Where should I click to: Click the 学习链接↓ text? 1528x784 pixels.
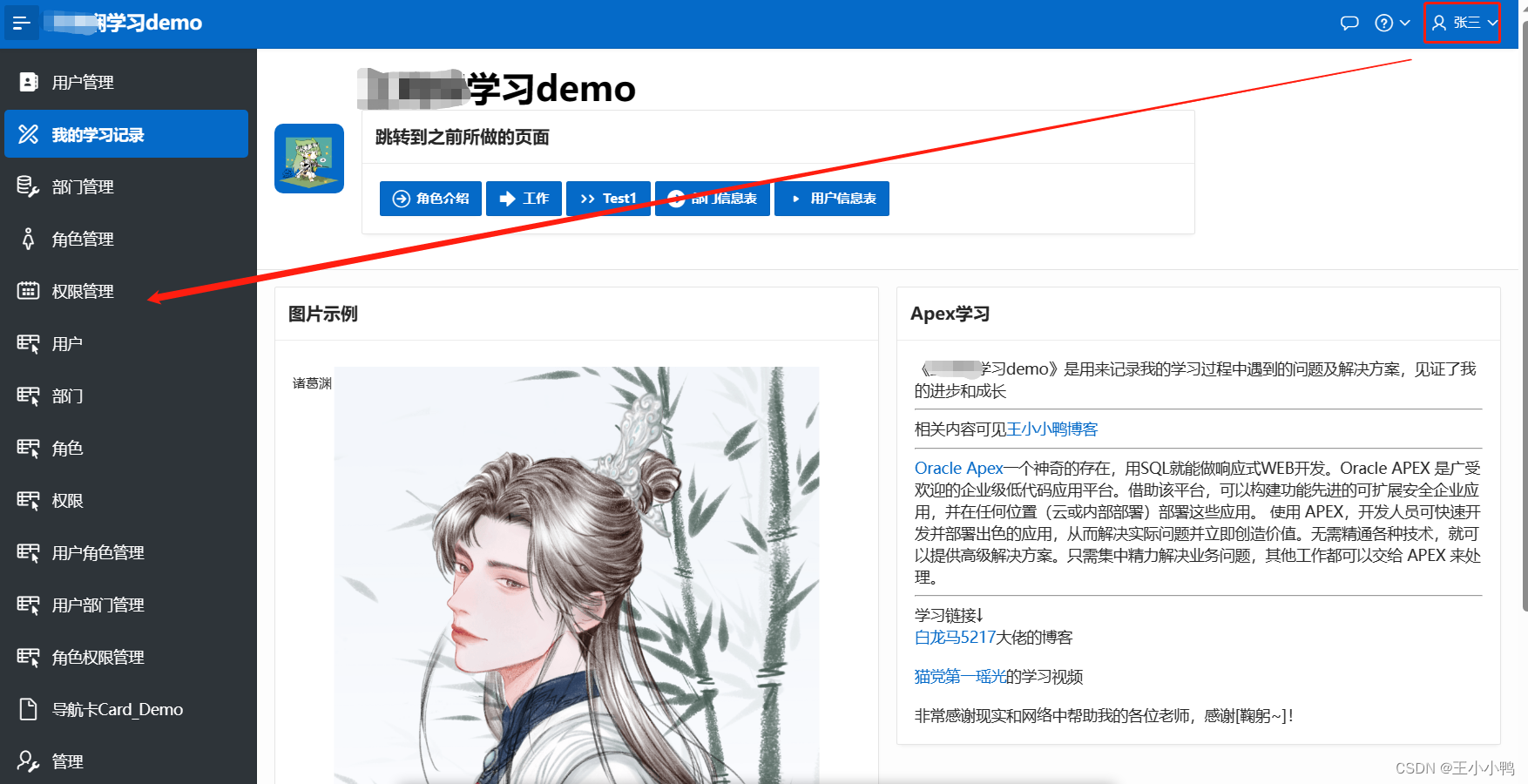tap(950, 615)
